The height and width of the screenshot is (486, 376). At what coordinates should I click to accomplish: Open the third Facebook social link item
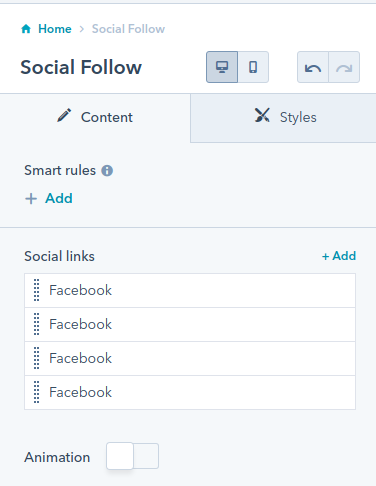[x=190, y=358]
